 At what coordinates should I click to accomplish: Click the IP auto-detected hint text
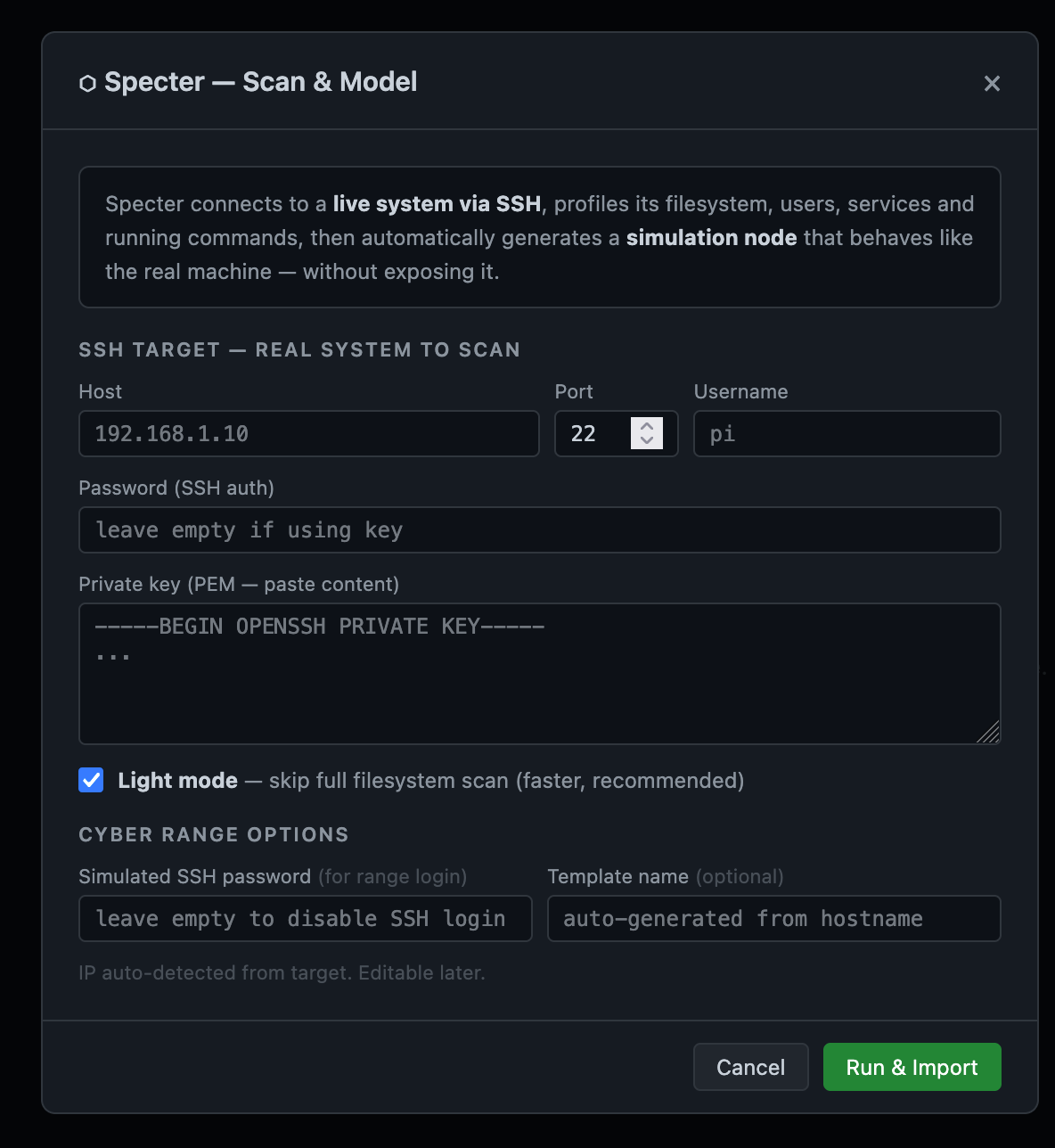pyautogui.click(x=282, y=972)
